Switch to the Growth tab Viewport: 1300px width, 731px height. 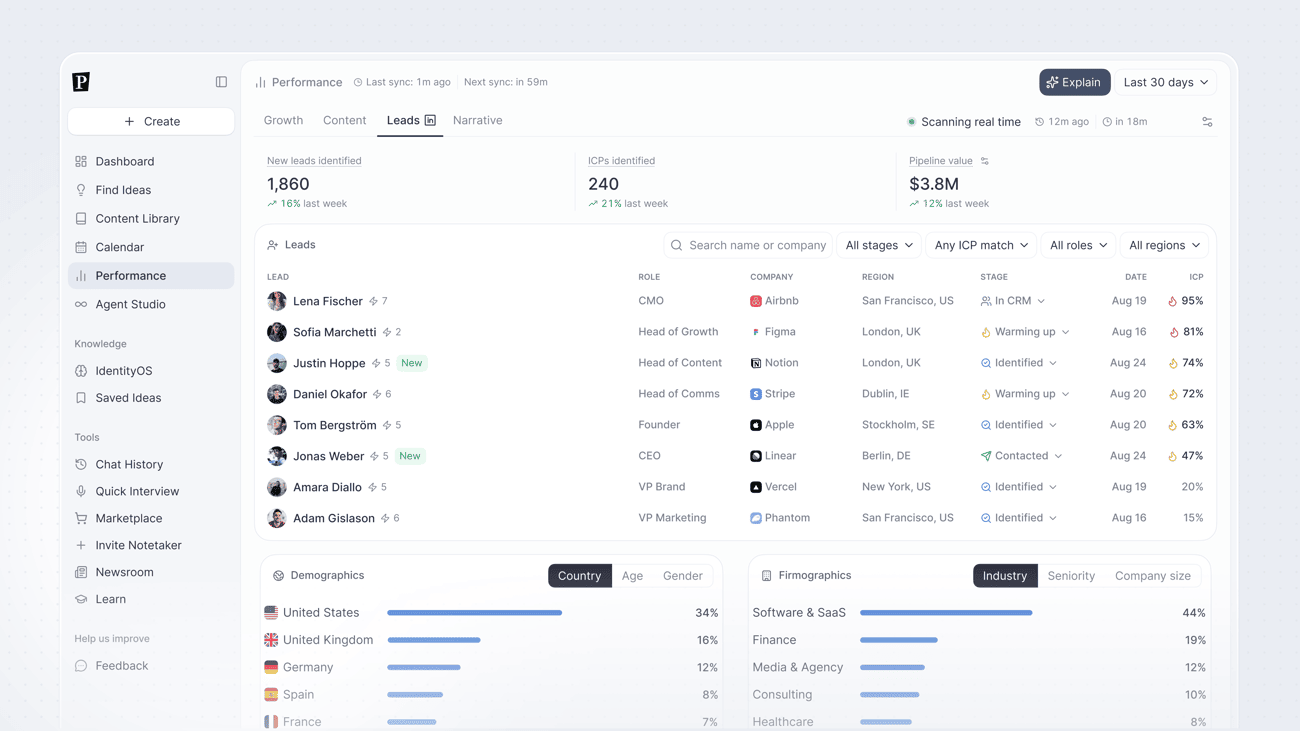(x=283, y=120)
